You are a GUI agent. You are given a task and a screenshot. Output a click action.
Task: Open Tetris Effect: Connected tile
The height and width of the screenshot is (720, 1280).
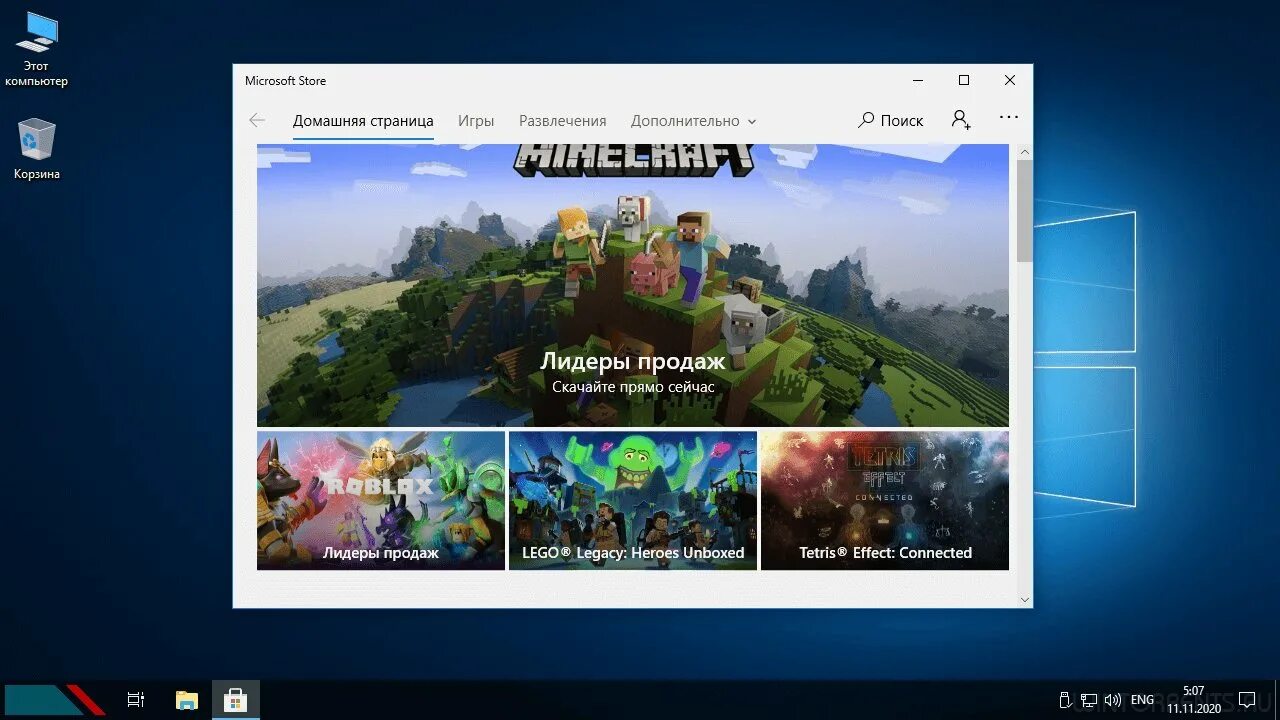point(885,500)
